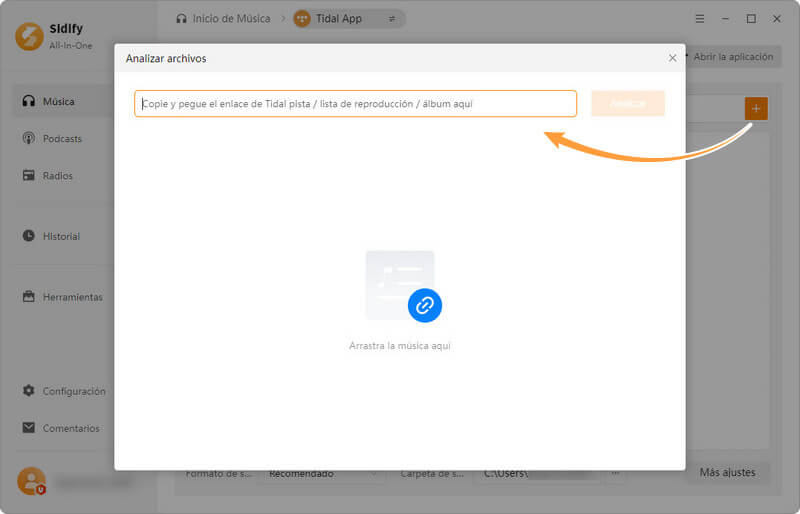Click the Herramientas toolbox icon

pos(29,297)
